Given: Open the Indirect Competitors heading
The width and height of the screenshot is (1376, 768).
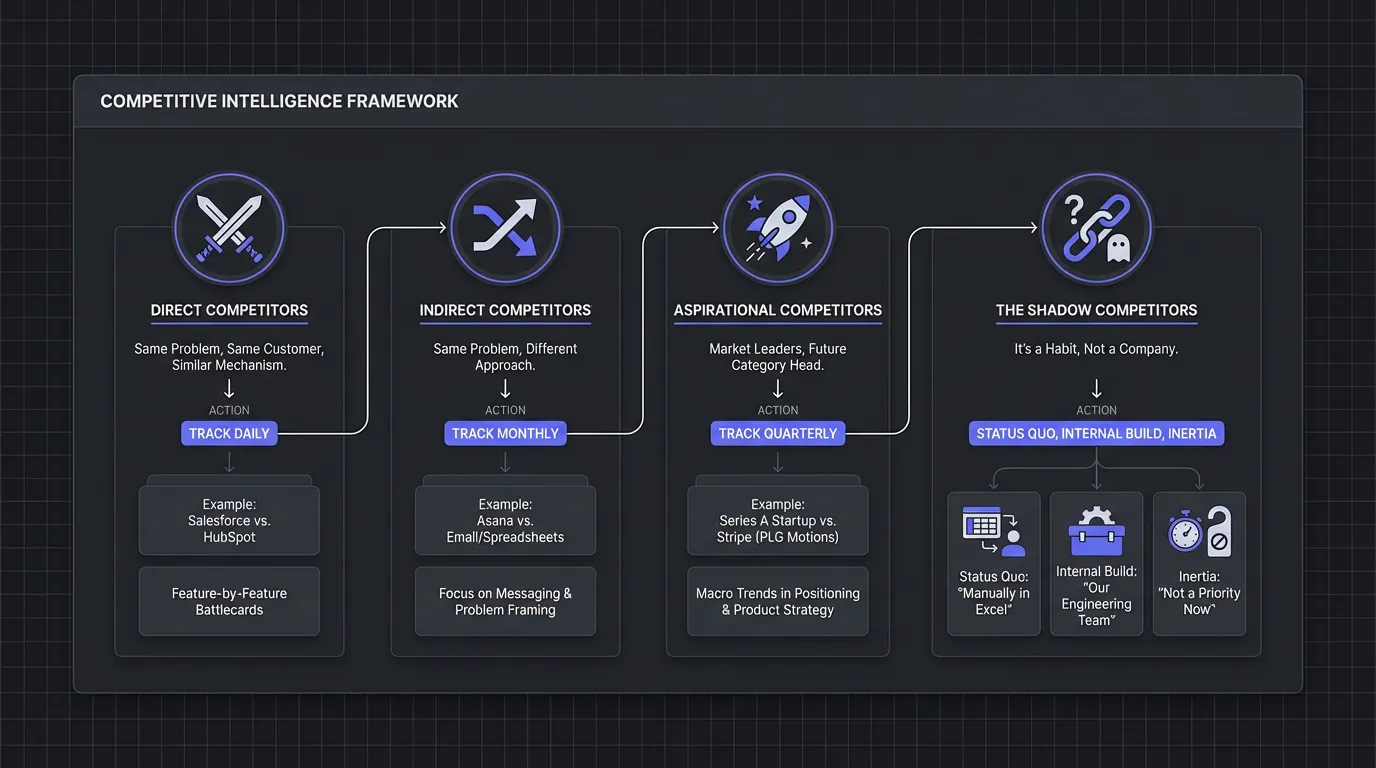Looking at the screenshot, I should point(505,310).
